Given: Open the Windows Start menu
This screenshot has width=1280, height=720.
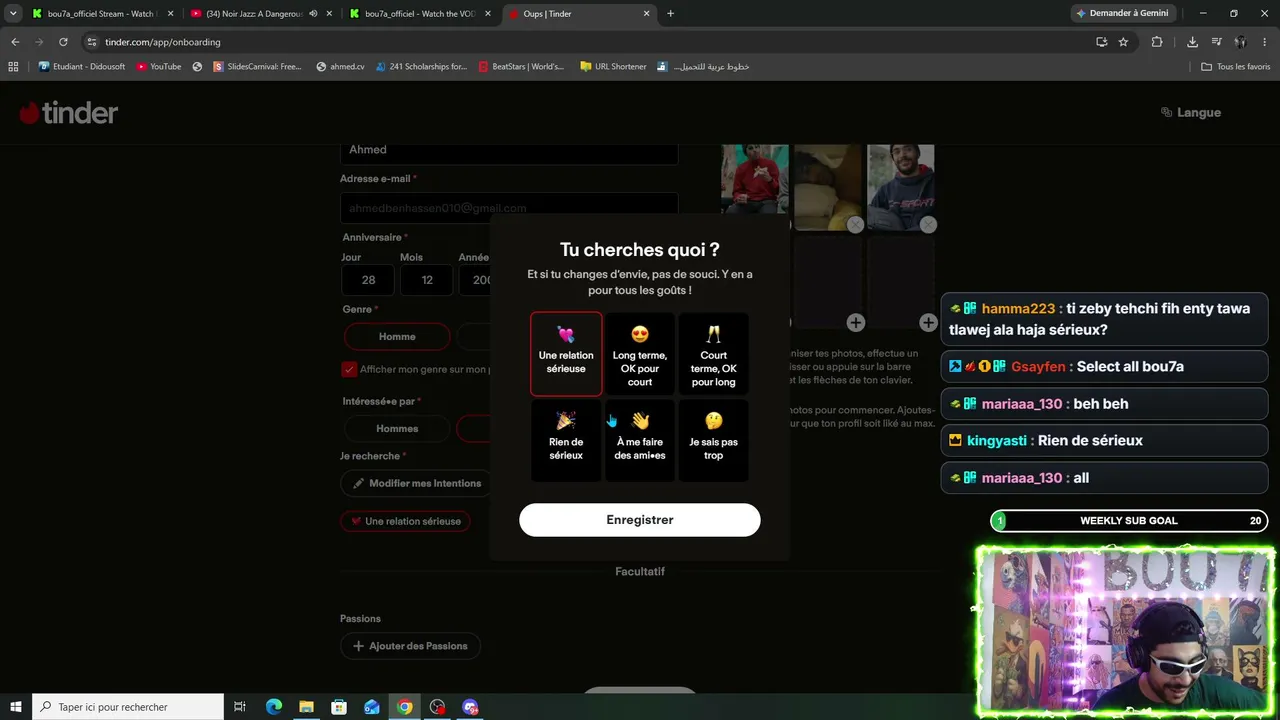Looking at the screenshot, I should click(x=15, y=707).
